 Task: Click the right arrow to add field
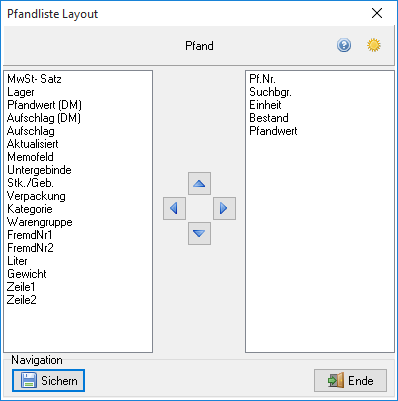[x=224, y=208]
